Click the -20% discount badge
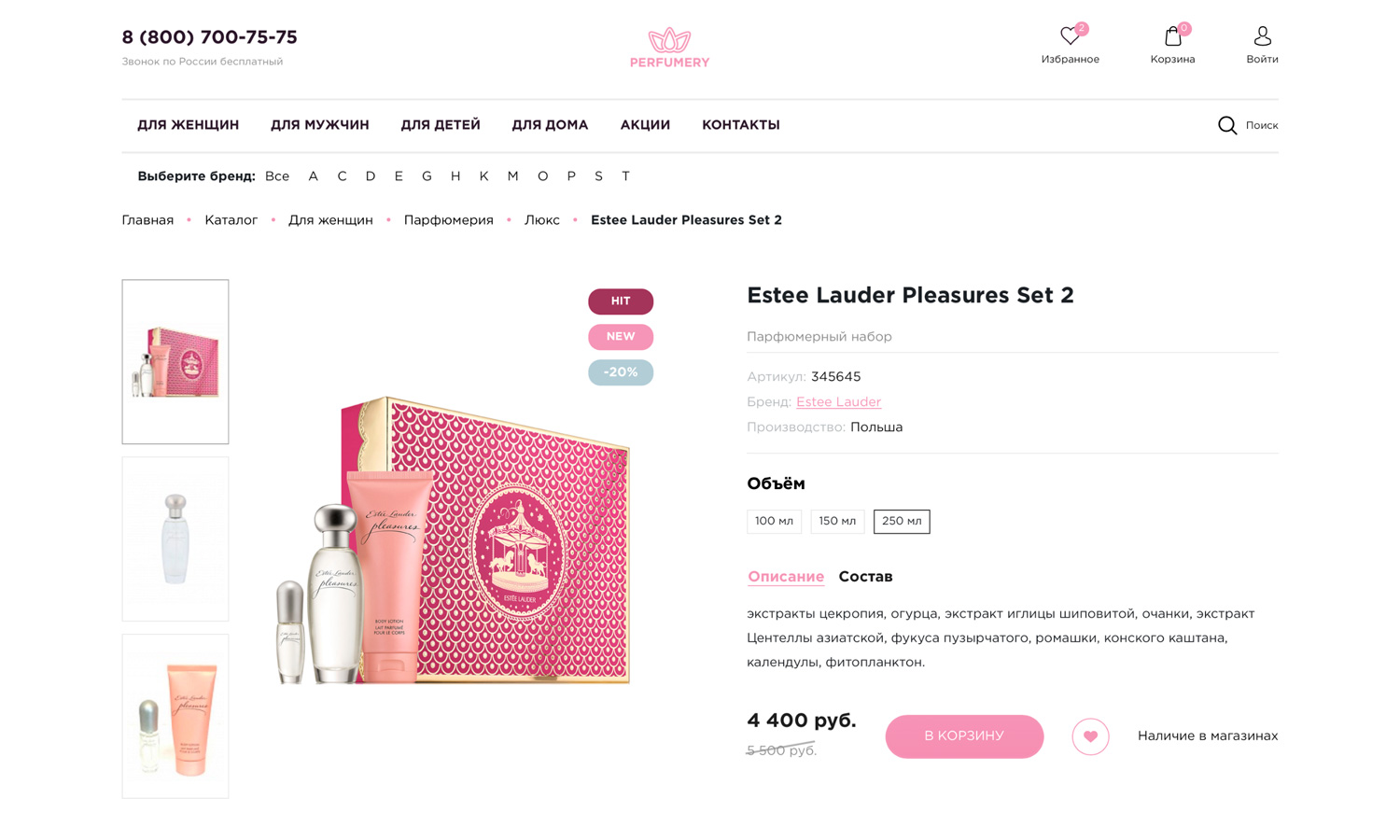The image size is (1400, 840). (621, 372)
